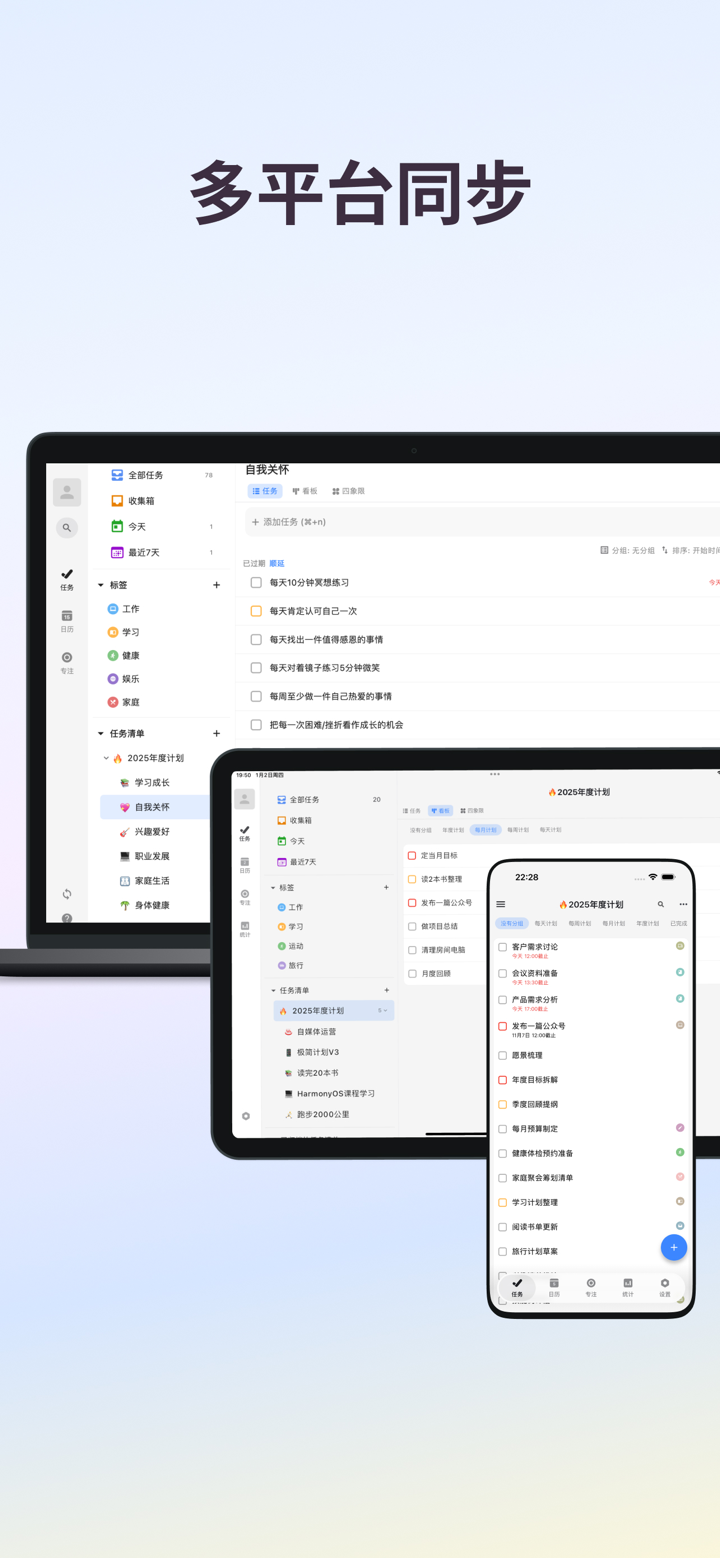
Task: Select 每月计划 group tab on phone
Action: (614, 924)
